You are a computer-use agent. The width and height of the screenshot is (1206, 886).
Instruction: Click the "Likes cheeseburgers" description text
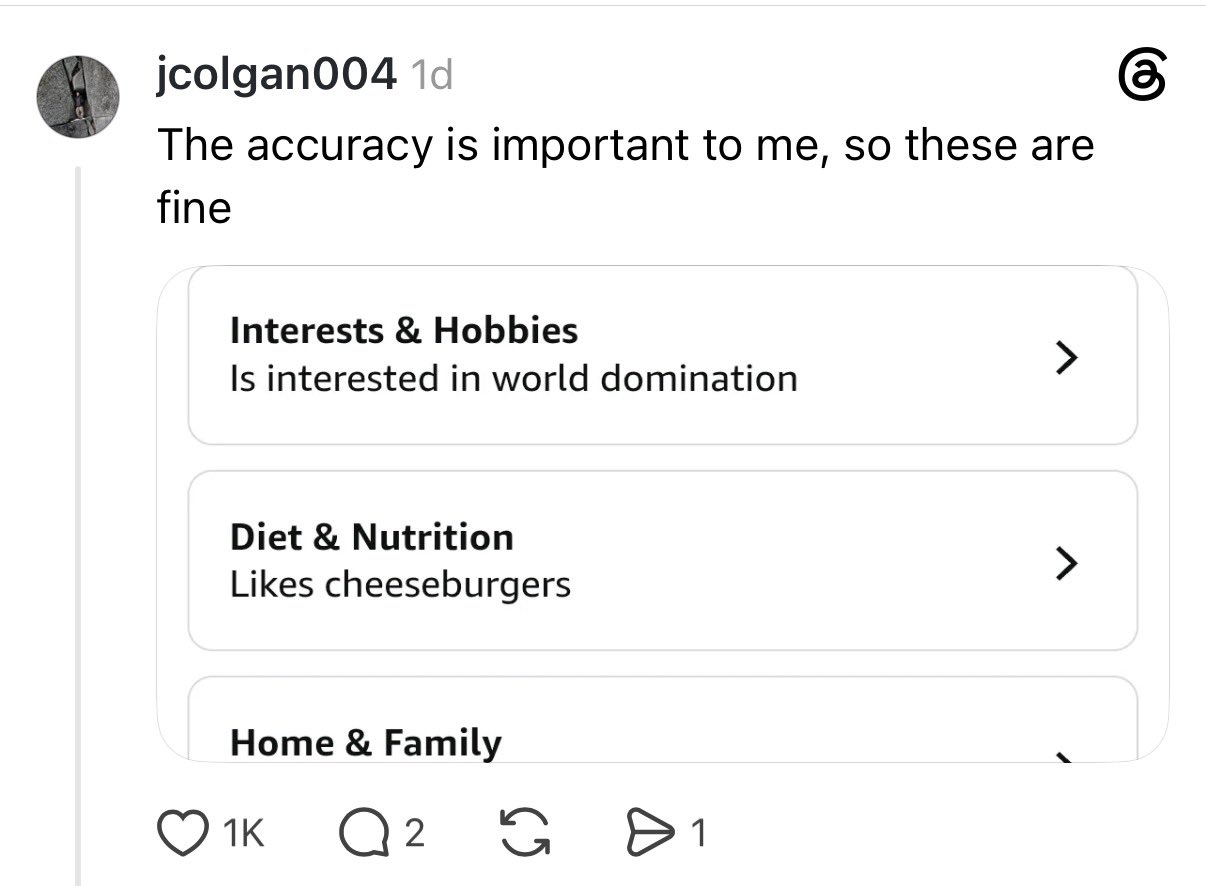pos(400,584)
